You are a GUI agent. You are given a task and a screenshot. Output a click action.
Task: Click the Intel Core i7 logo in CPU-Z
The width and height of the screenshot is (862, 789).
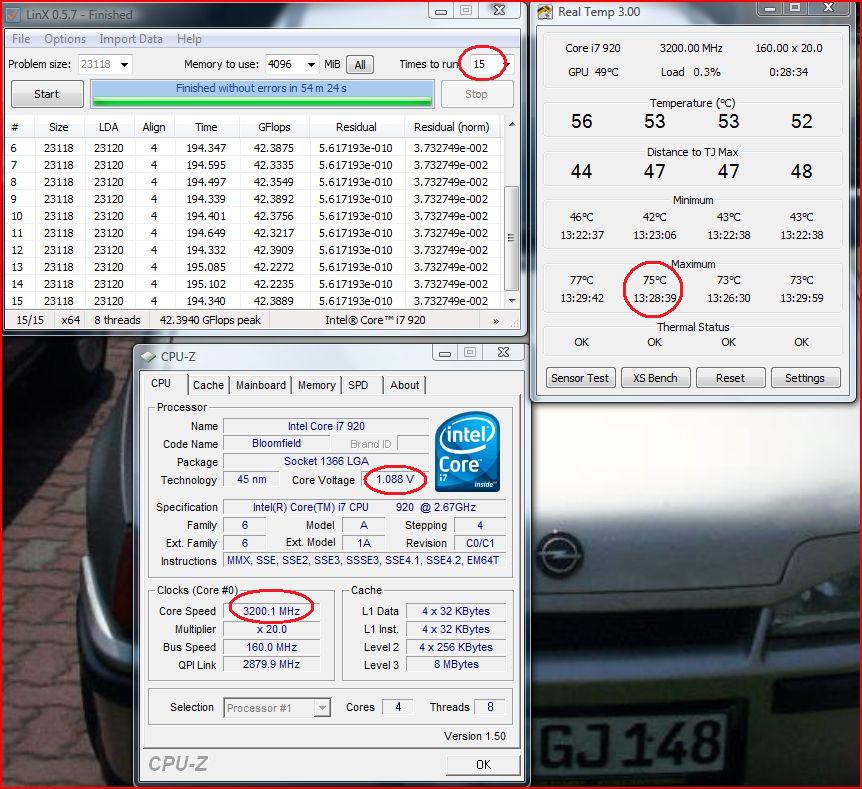click(467, 451)
